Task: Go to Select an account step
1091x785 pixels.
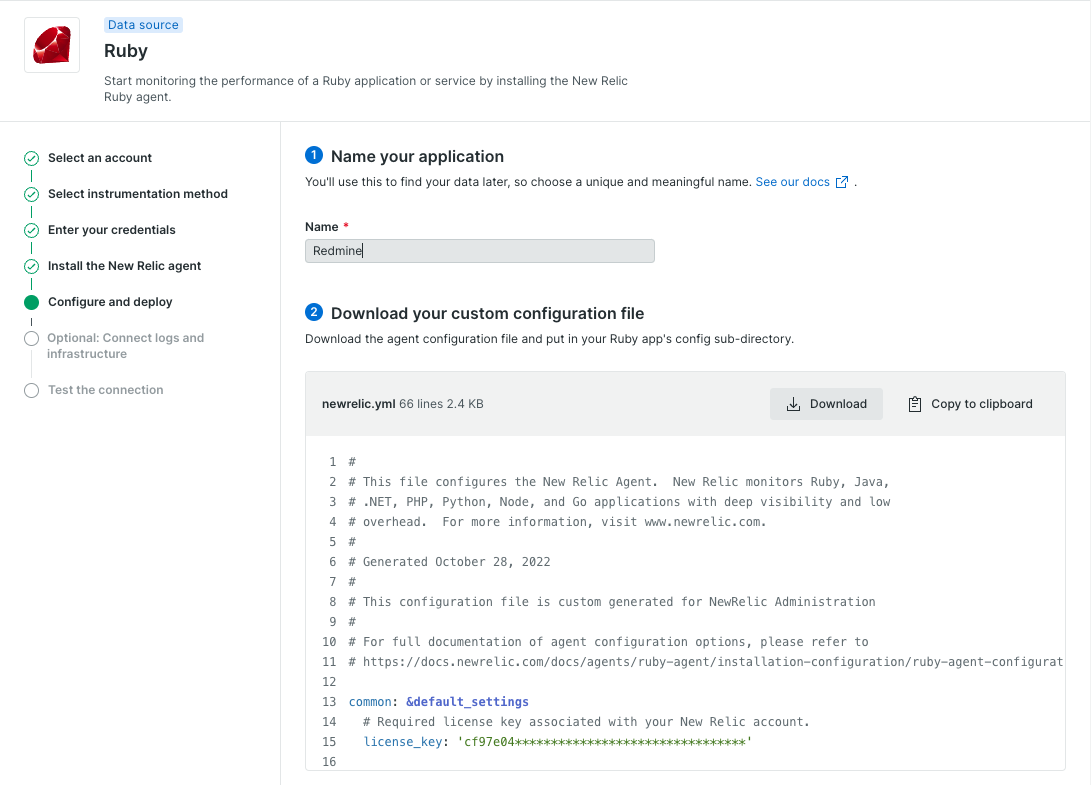Action: click(100, 158)
